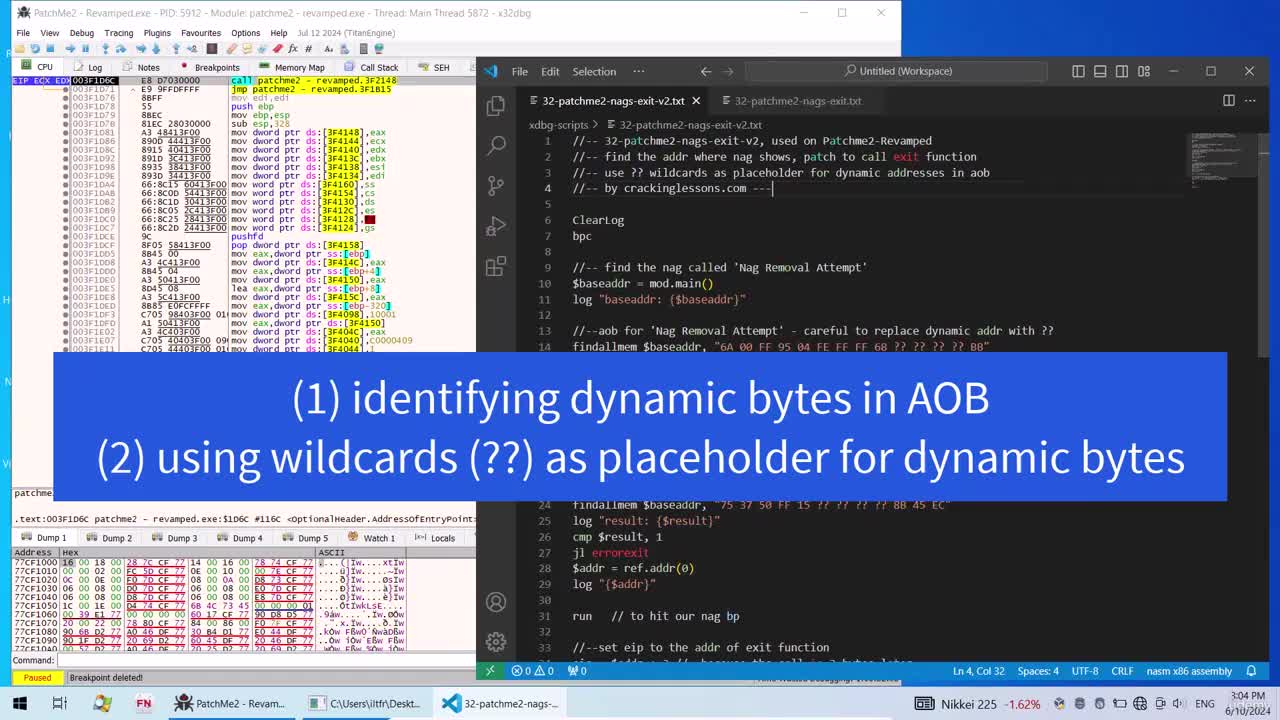Open Windows Start button

click(19, 703)
